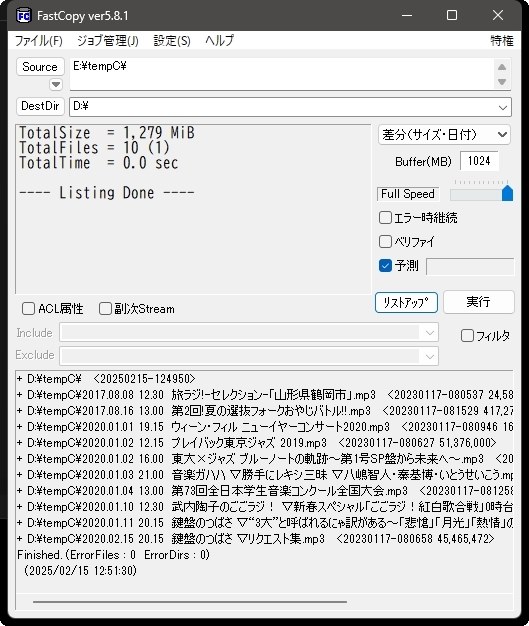This screenshot has height=626, width=529.
Task: Open the ヘルプ menu
Action: (219, 40)
